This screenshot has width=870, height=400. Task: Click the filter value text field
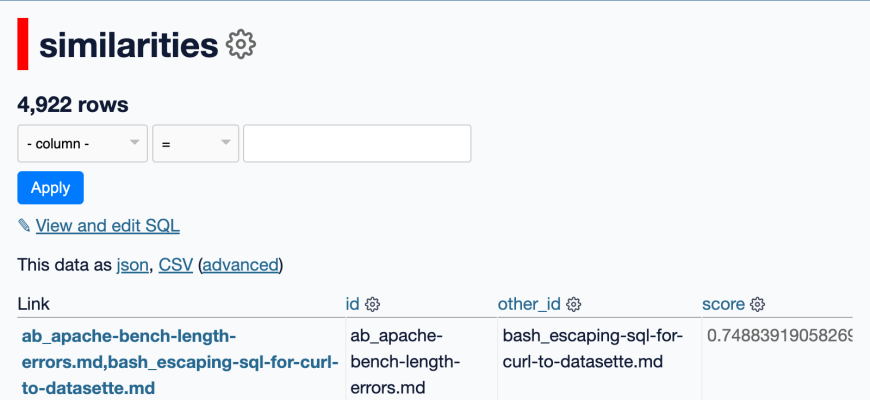[357, 144]
